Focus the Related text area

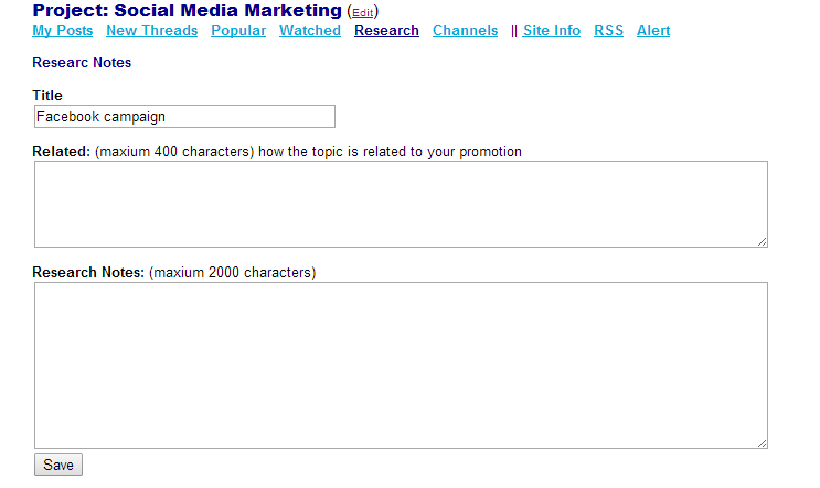click(x=401, y=205)
